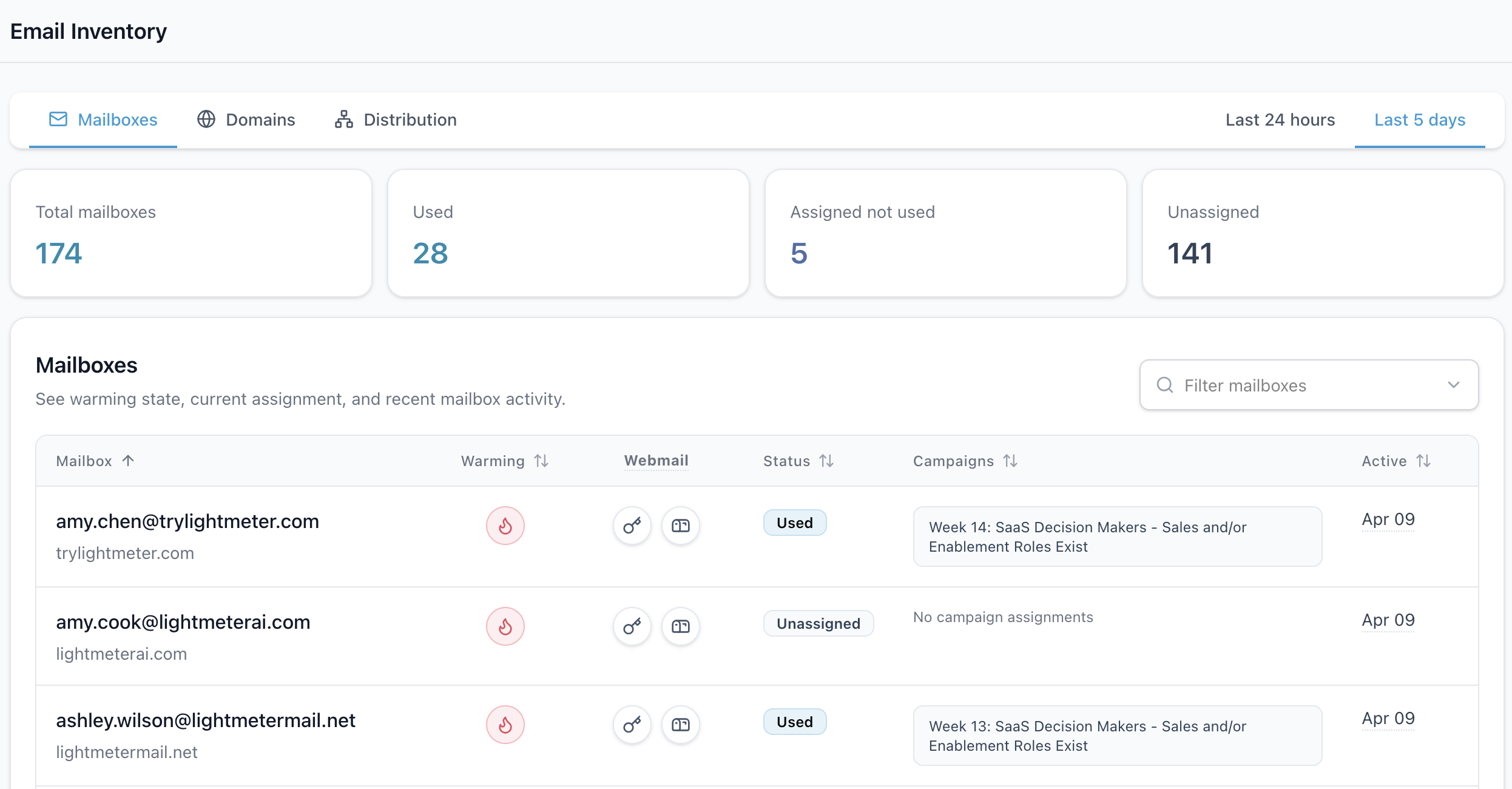Expand the Filter mailboxes dropdown chevron

1454,385
